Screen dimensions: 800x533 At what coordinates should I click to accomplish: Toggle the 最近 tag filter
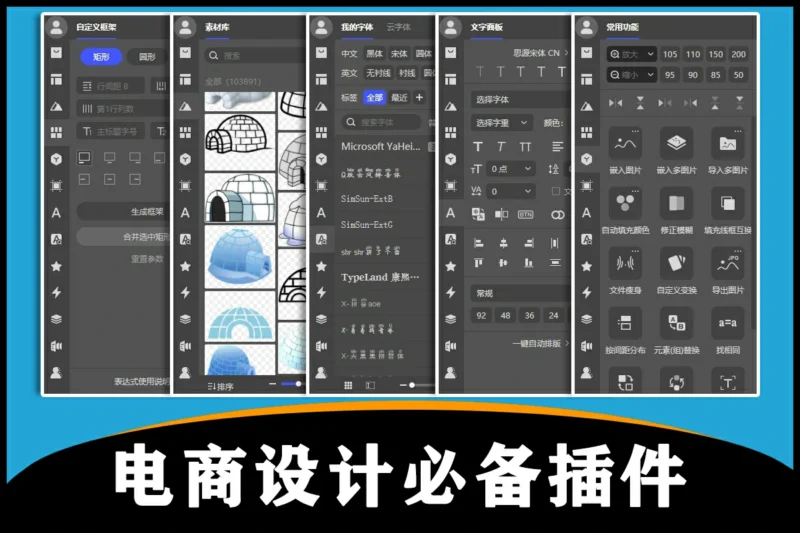(x=399, y=97)
